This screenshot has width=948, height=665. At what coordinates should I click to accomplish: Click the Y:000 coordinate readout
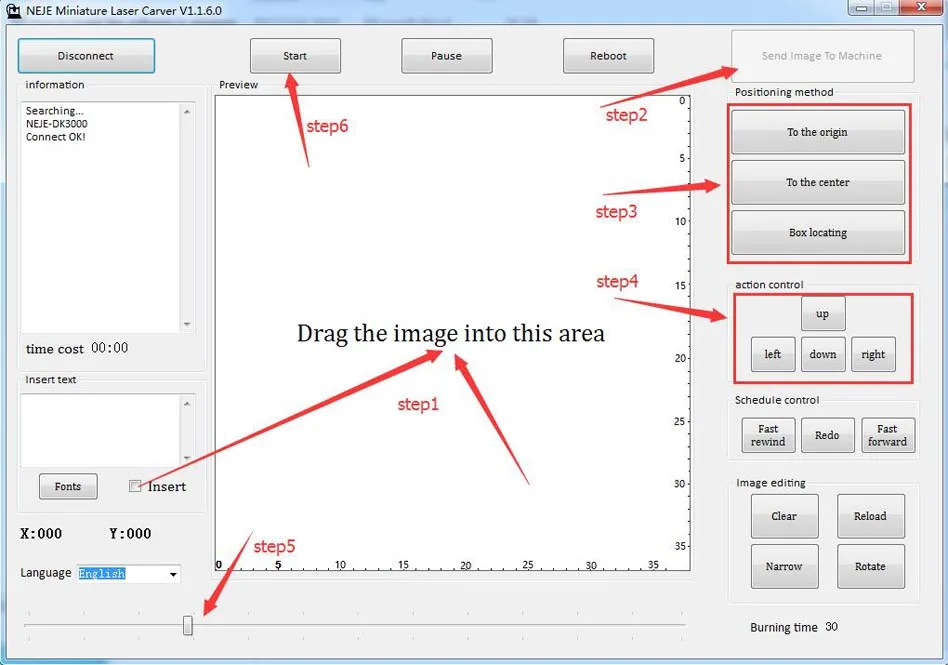click(130, 534)
